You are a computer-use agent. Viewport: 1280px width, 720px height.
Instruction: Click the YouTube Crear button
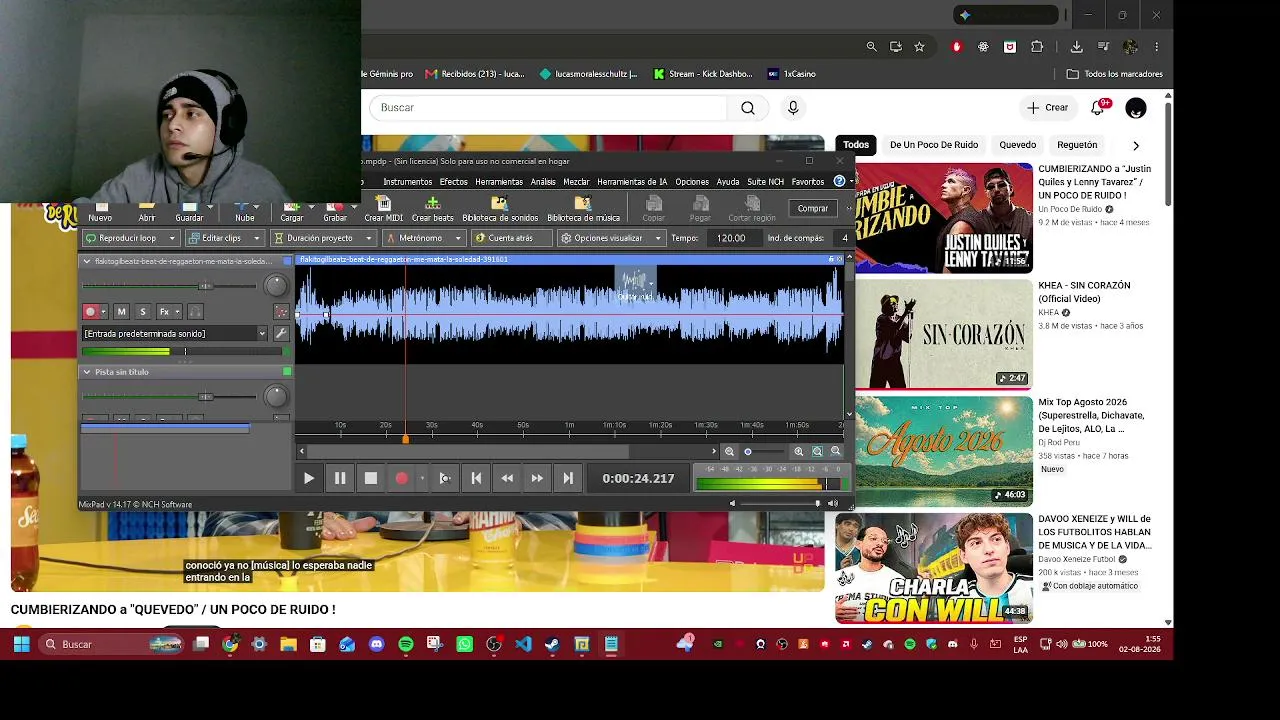tap(1047, 107)
